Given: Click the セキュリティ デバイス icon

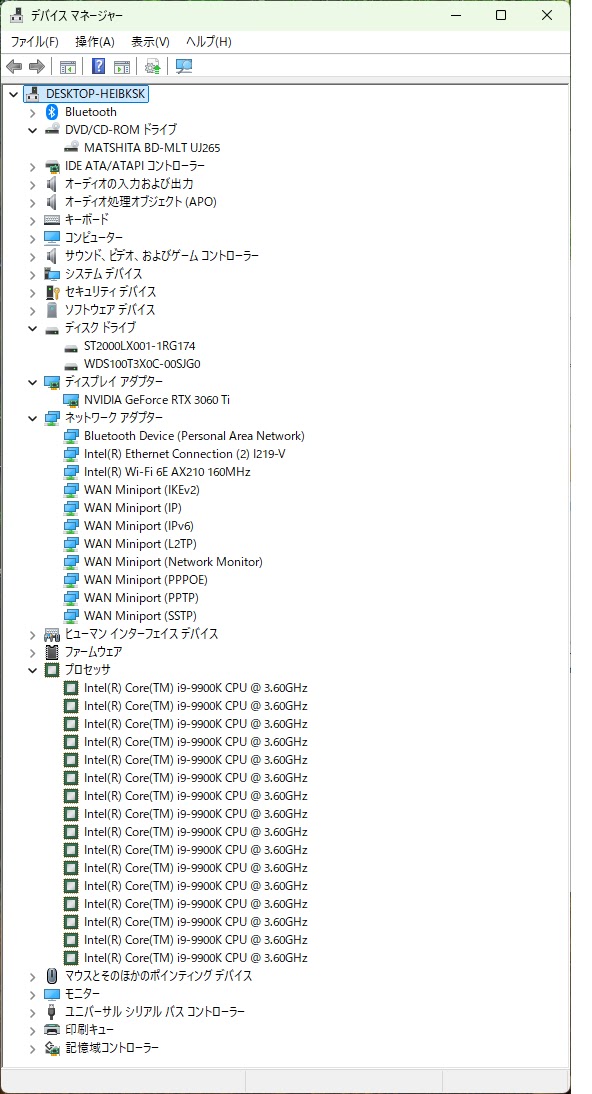Looking at the screenshot, I should (52, 292).
